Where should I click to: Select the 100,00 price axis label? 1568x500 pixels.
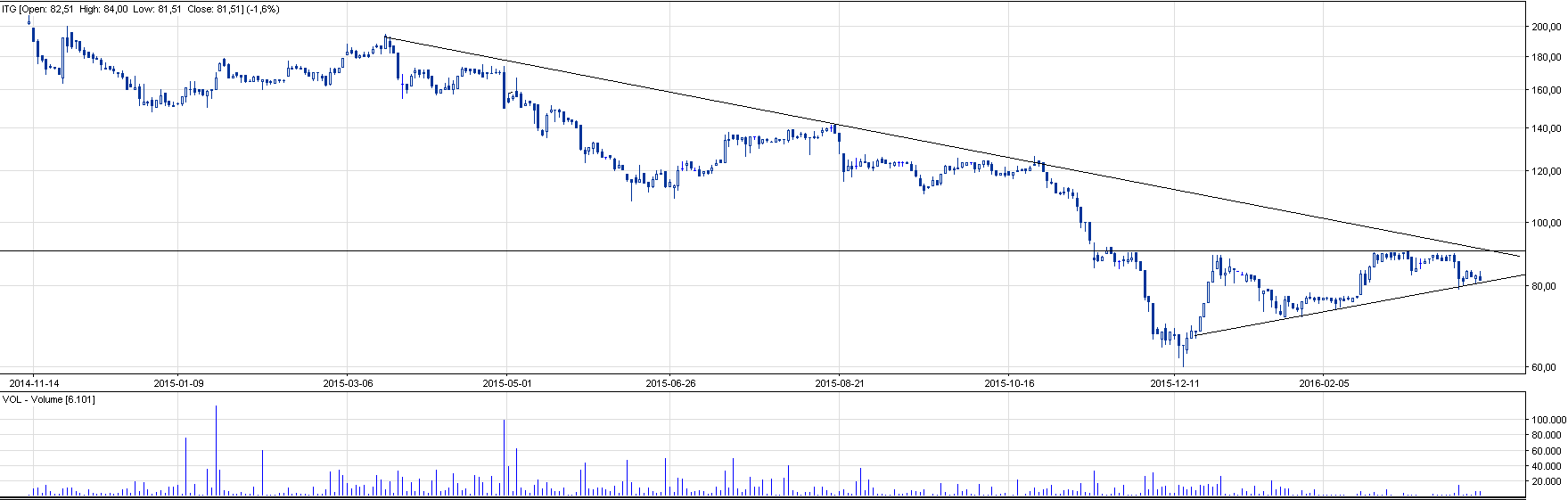[1546, 223]
